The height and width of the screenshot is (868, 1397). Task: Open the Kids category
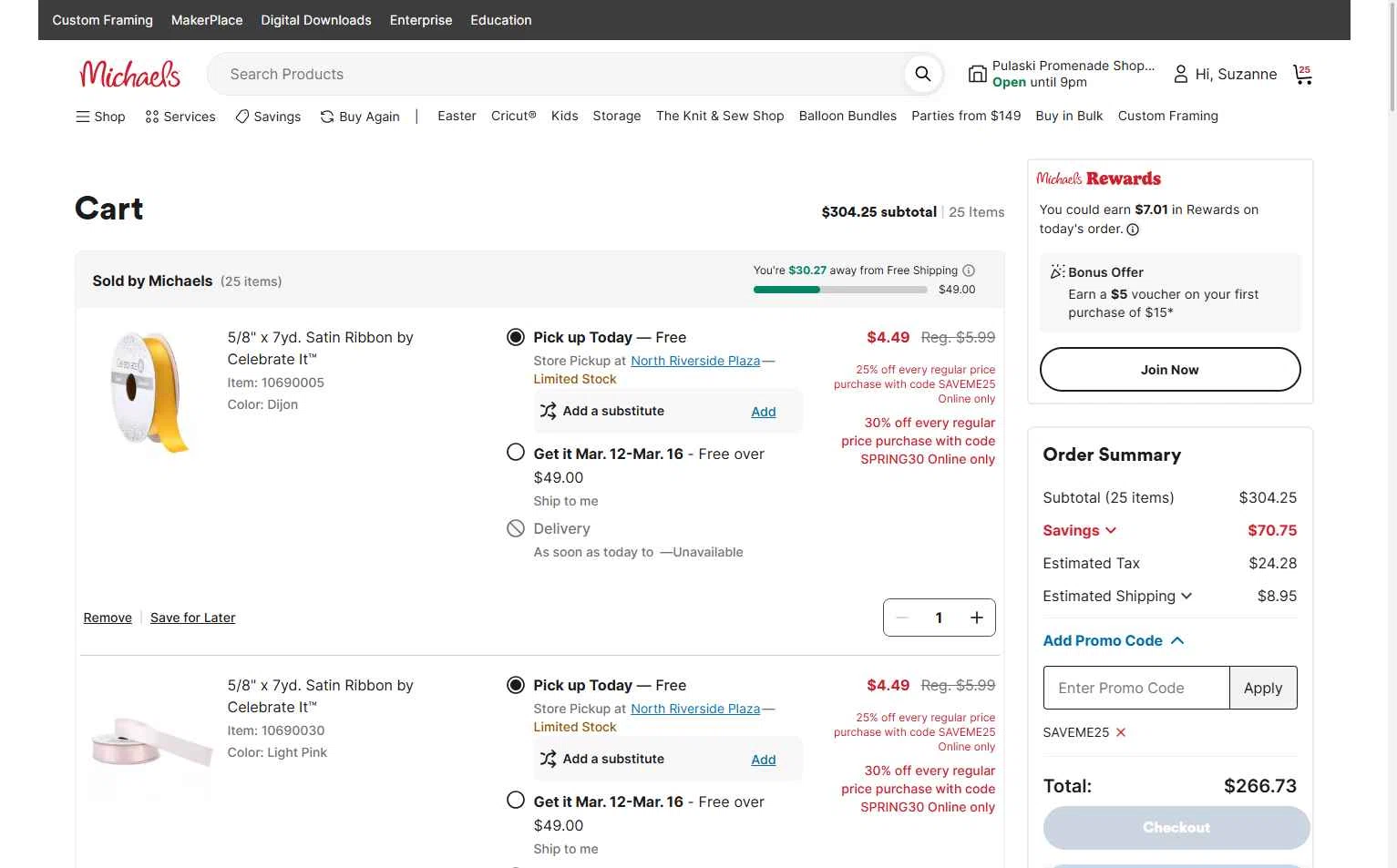pos(565,116)
